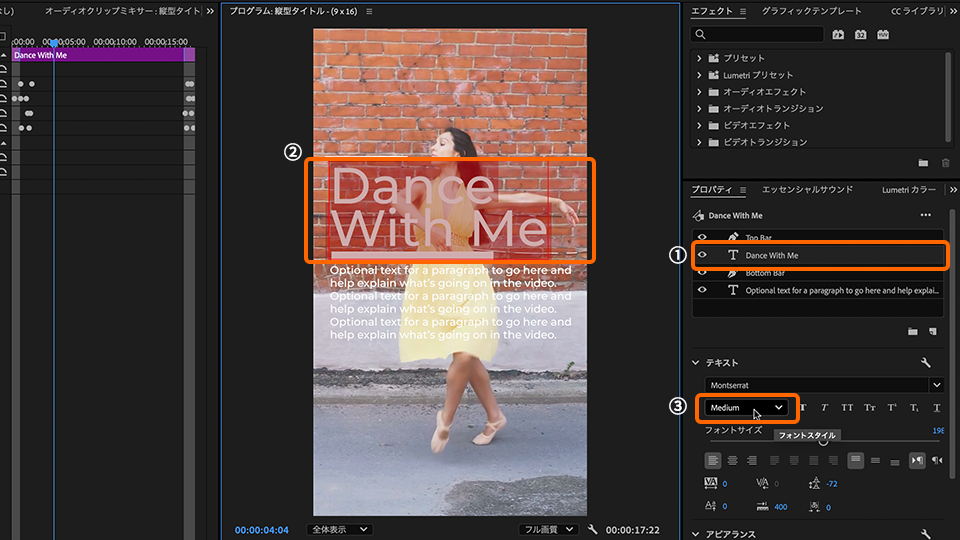
Task: Expand the プリセット folder
Action: 699,58
